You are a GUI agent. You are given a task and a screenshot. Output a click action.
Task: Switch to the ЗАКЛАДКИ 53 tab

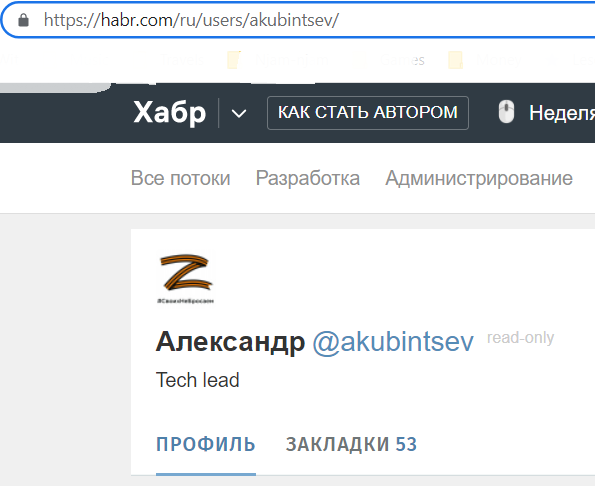click(351, 444)
